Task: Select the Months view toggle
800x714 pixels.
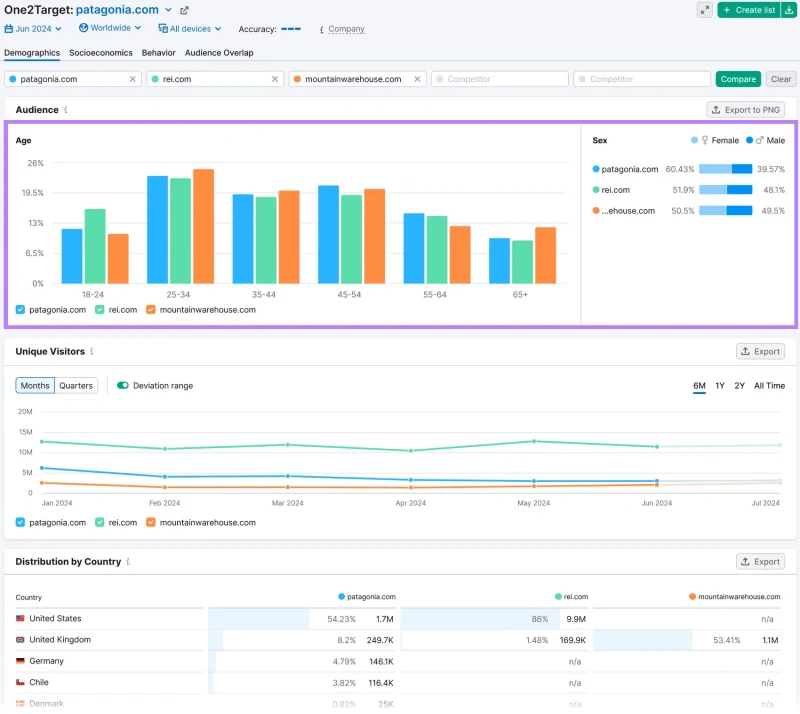Action: (35, 386)
